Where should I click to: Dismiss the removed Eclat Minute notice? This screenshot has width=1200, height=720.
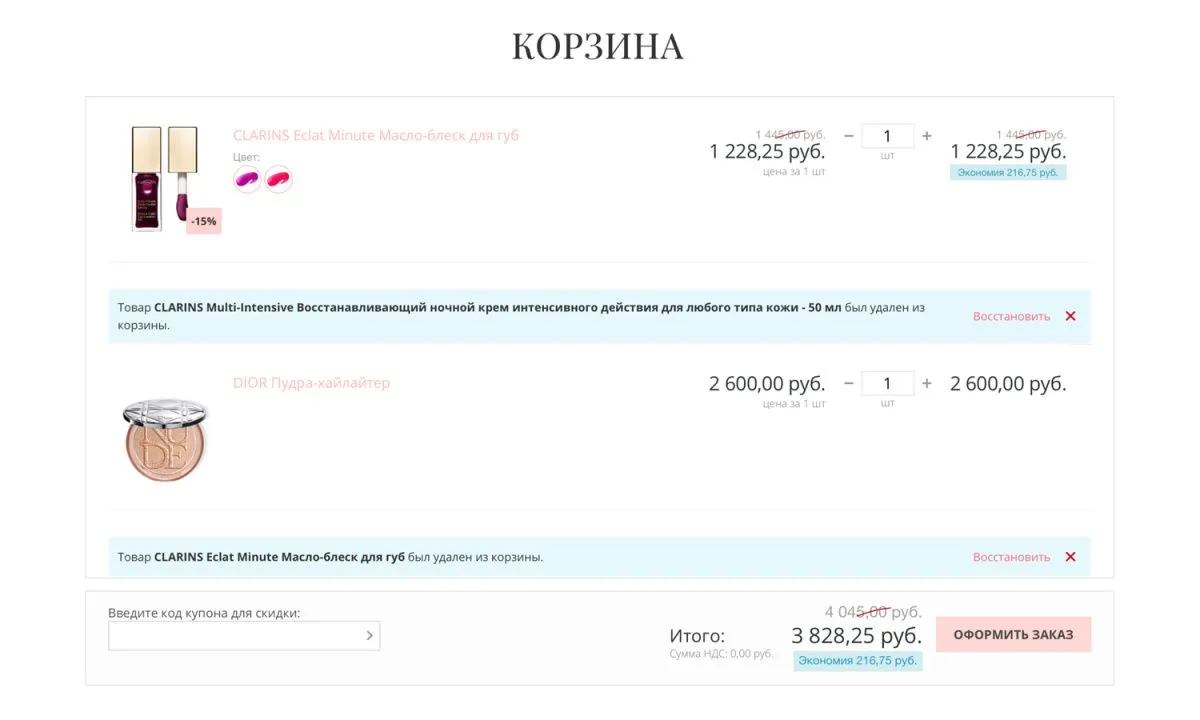coord(1070,557)
